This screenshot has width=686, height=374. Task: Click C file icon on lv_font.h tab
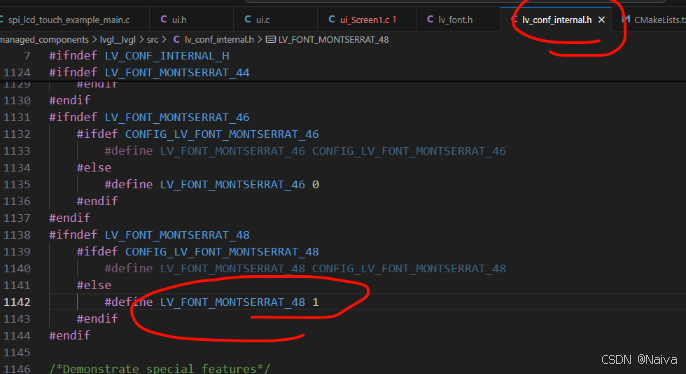click(x=430, y=19)
